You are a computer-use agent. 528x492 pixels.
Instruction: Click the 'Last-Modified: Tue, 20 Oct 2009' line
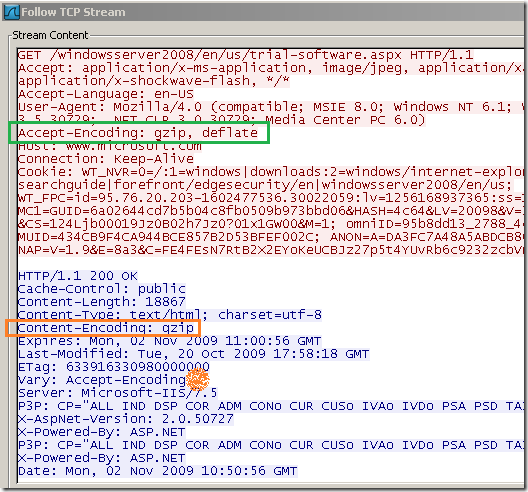[x=194, y=354]
